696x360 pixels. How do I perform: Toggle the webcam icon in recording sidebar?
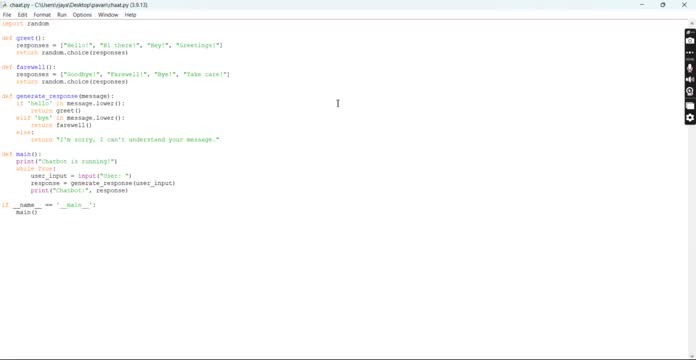click(690, 91)
